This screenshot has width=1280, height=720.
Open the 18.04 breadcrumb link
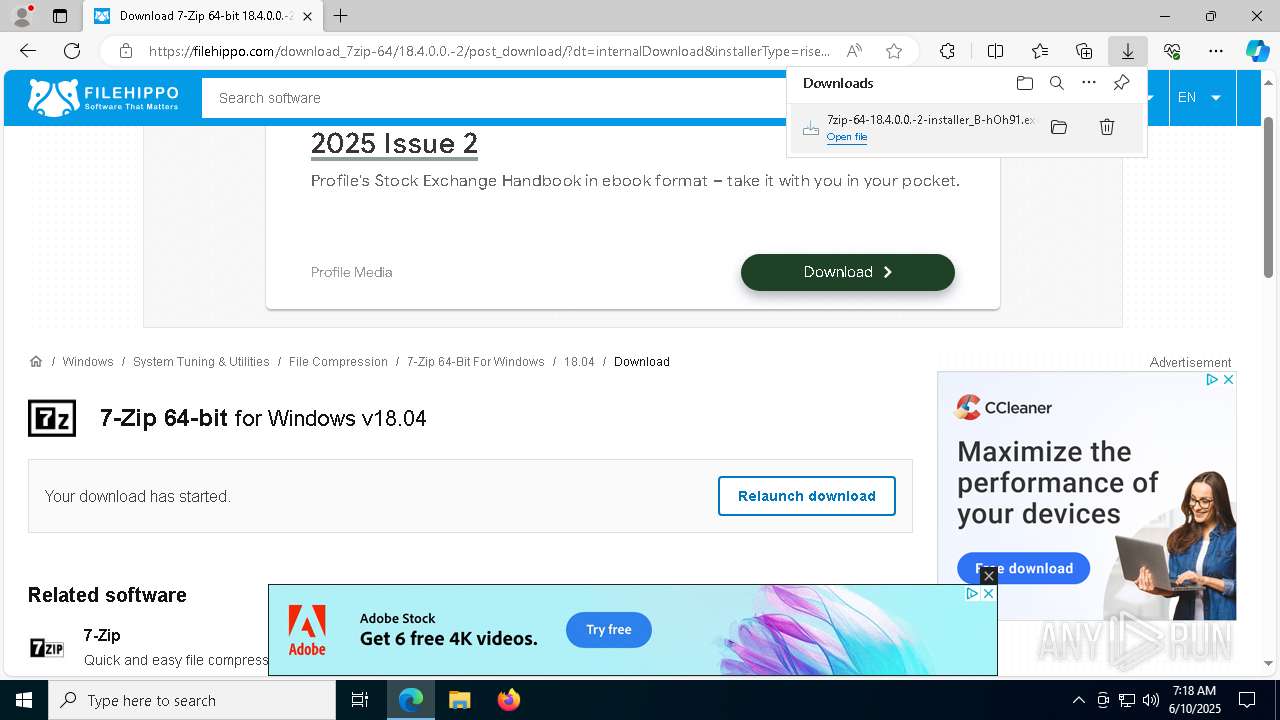[579, 361]
